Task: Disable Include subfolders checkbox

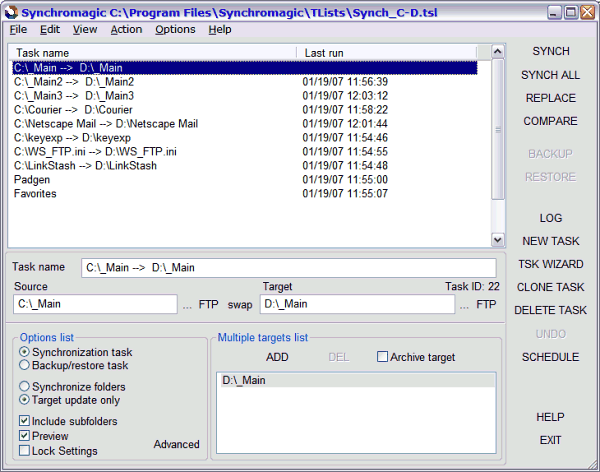Action: [25, 422]
